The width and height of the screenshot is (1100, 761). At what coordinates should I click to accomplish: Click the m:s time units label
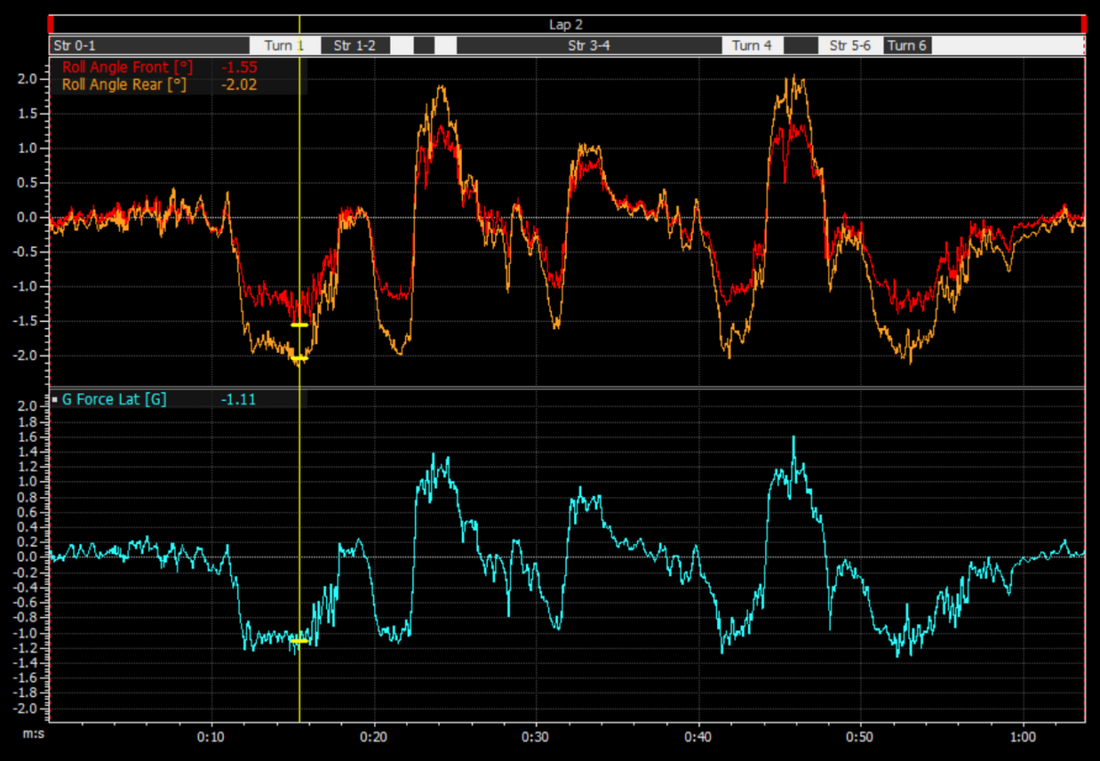coord(34,734)
